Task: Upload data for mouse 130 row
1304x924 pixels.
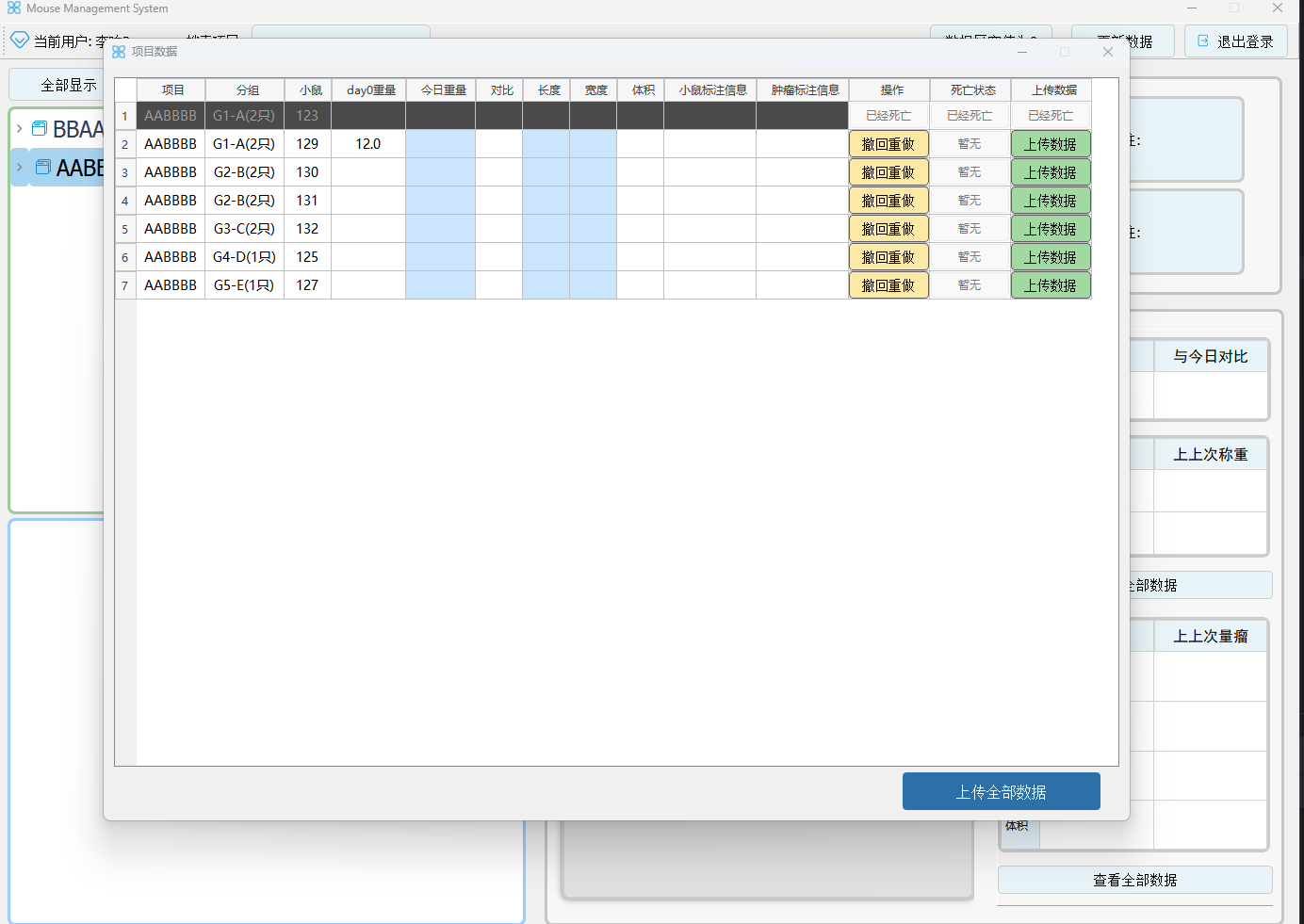Action: click(1051, 172)
